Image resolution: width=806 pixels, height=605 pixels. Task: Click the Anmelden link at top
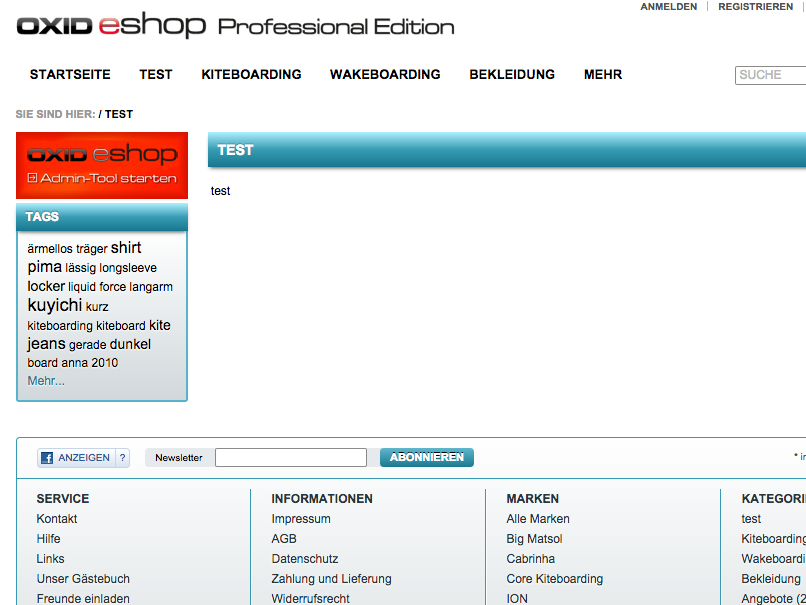pyautogui.click(x=668, y=7)
